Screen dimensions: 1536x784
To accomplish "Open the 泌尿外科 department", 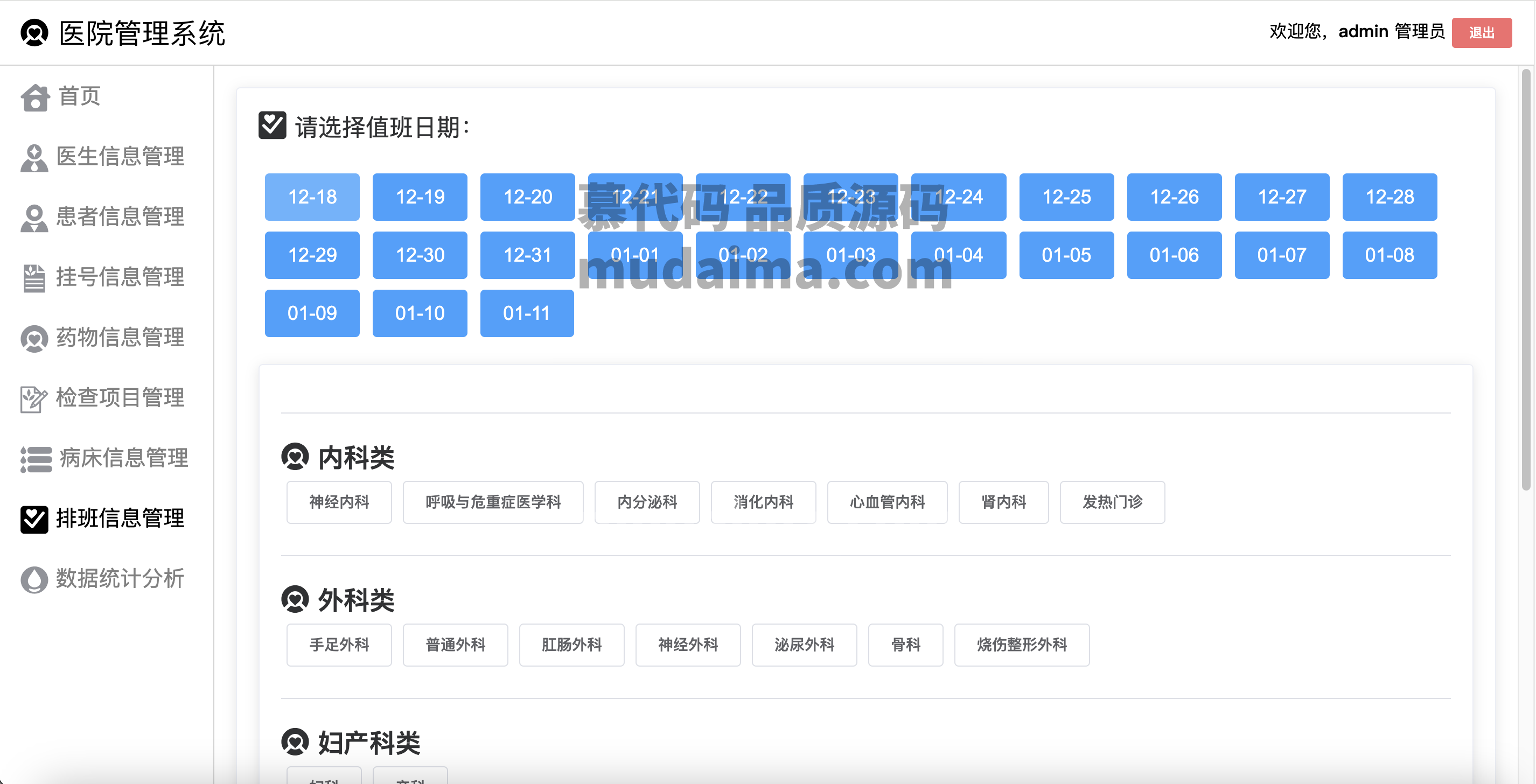I will 804,645.
